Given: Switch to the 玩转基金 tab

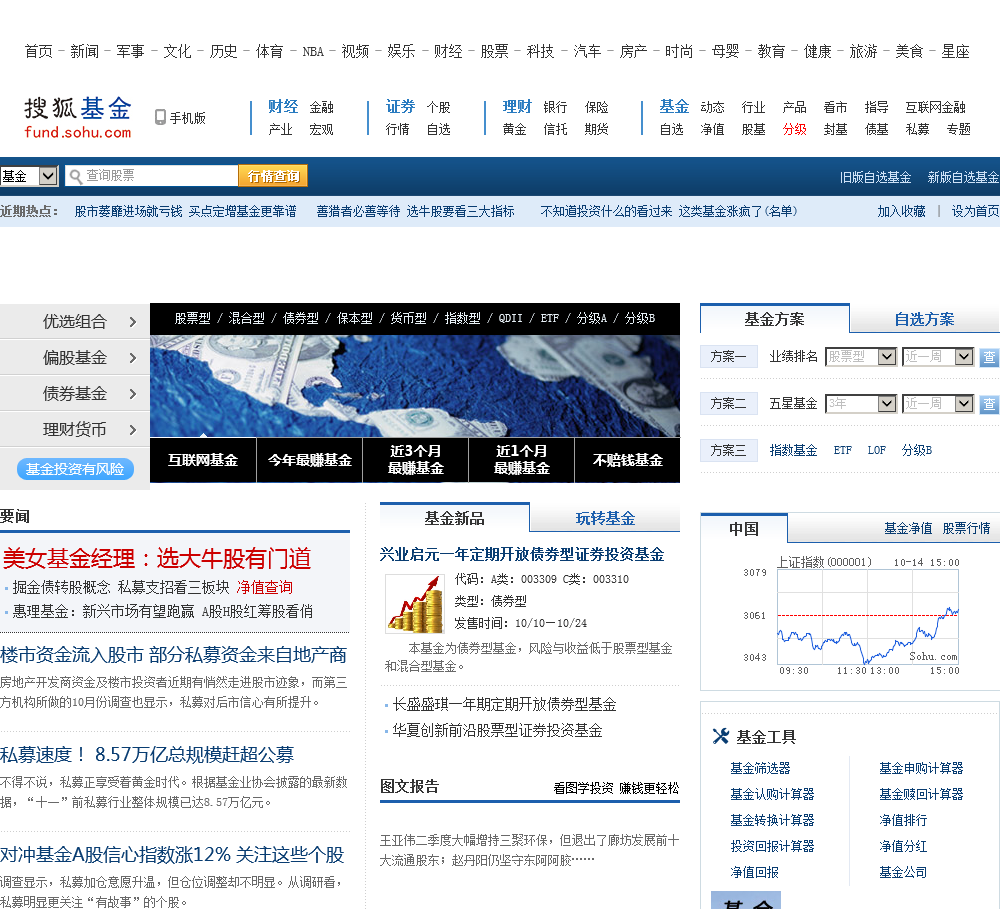Looking at the screenshot, I should (x=605, y=518).
